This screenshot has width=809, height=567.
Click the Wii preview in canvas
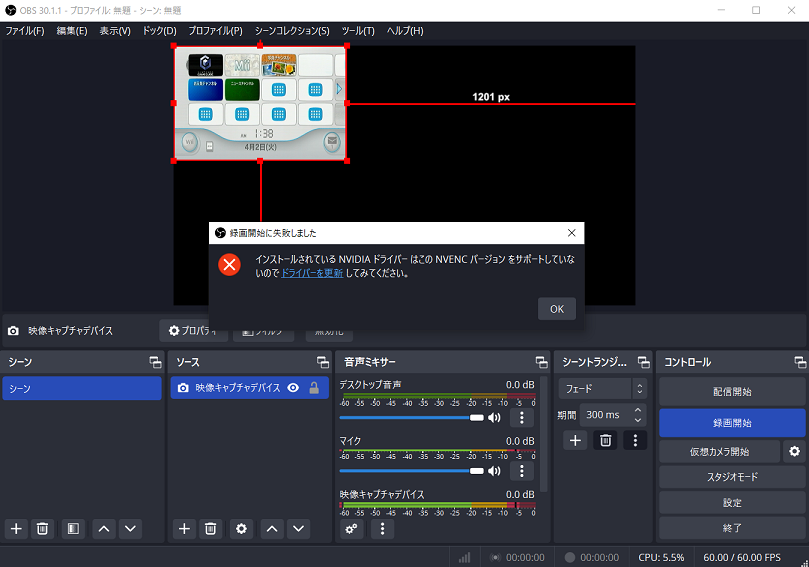click(260, 103)
